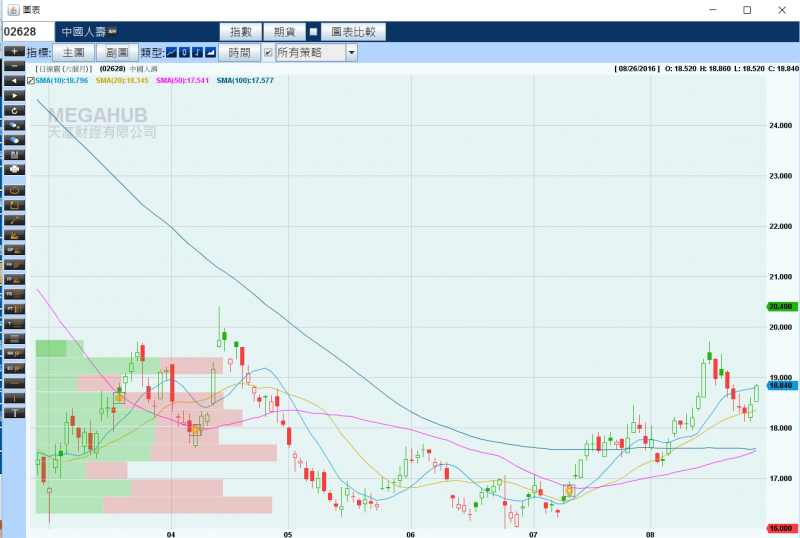Toggle the SMA indicator edit checkbox icon
This screenshot has height=538, width=800.
click(31, 80)
